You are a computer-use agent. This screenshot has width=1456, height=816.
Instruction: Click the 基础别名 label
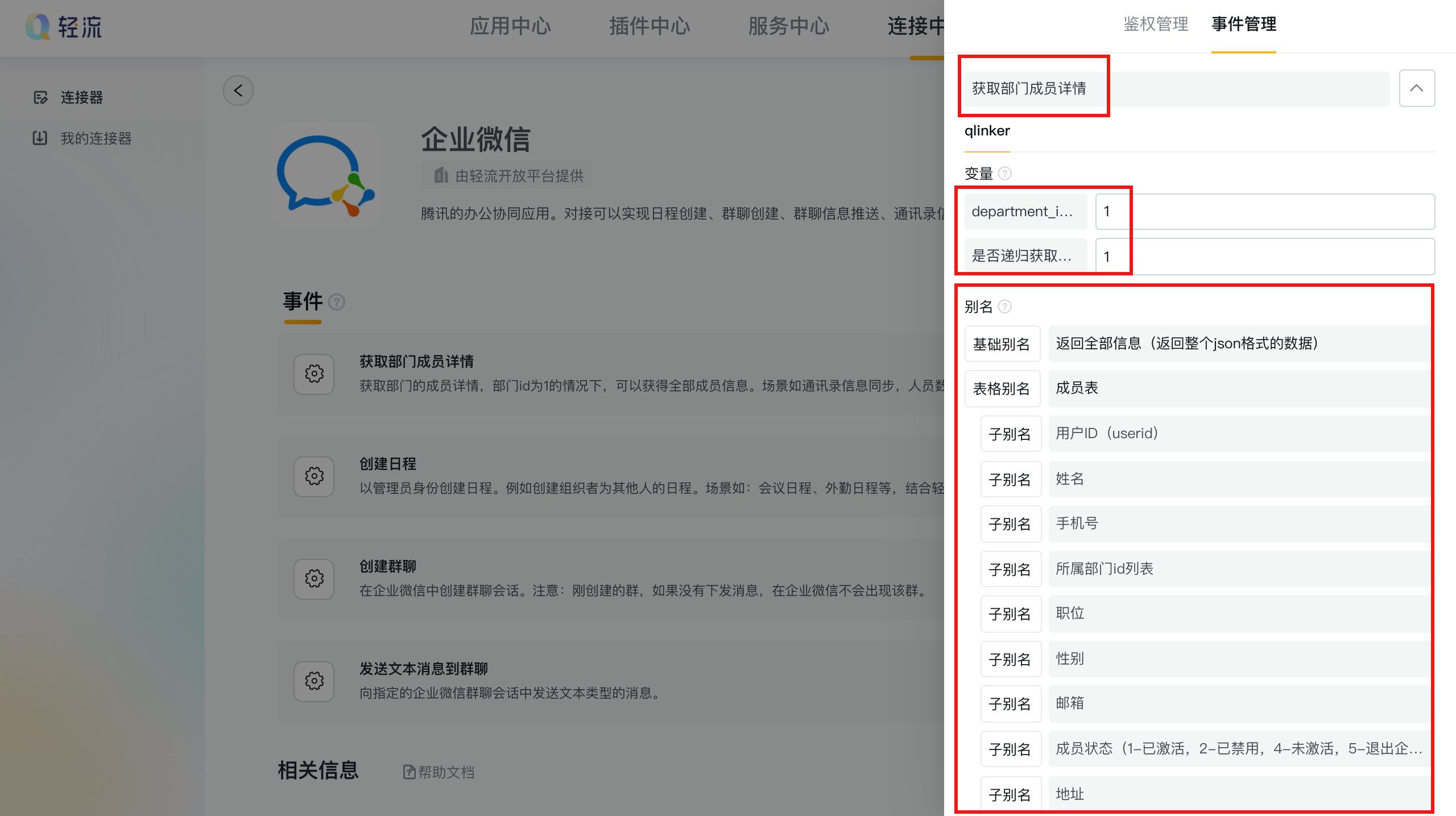[x=1002, y=344]
